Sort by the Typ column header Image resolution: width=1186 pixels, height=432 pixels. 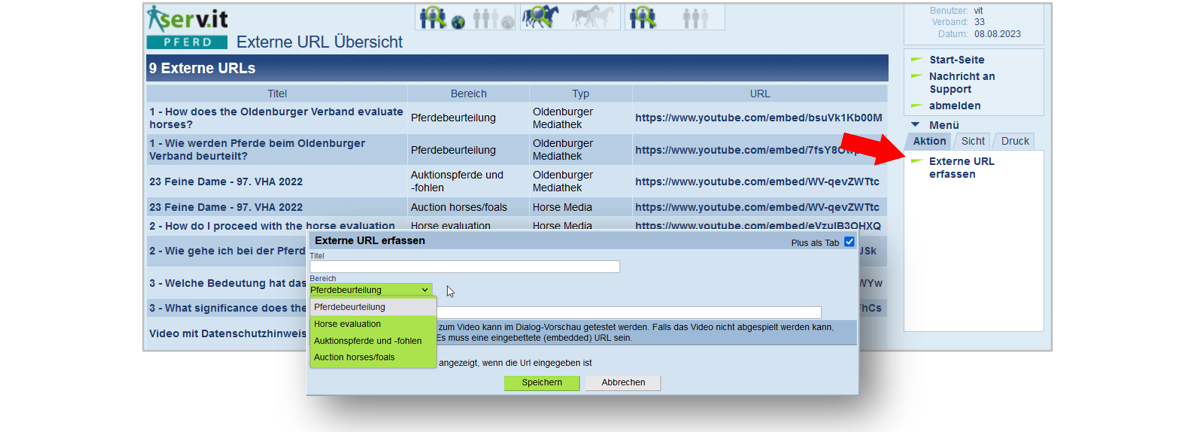pyautogui.click(x=580, y=94)
